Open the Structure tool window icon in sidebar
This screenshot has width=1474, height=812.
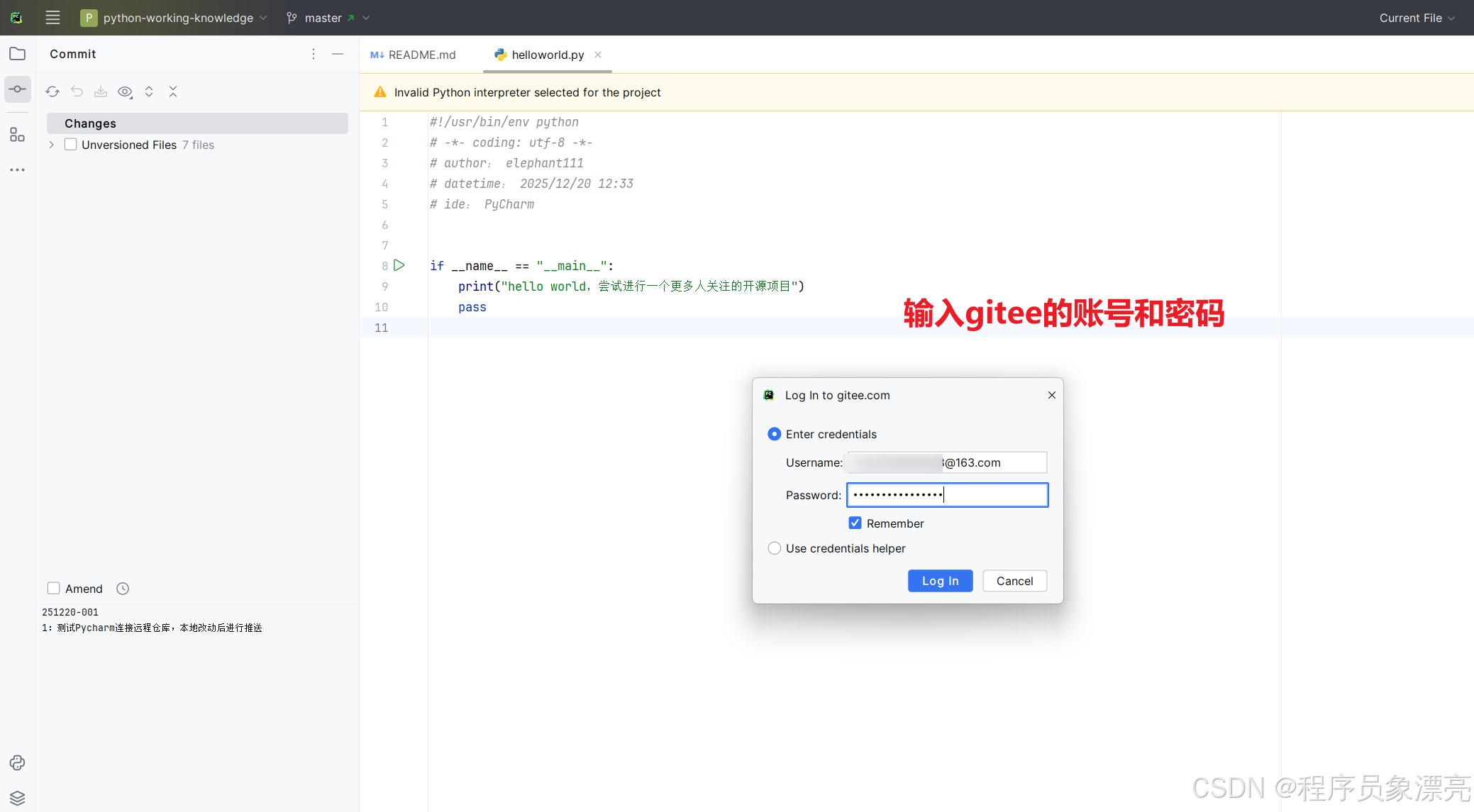(x=18, y=135)
